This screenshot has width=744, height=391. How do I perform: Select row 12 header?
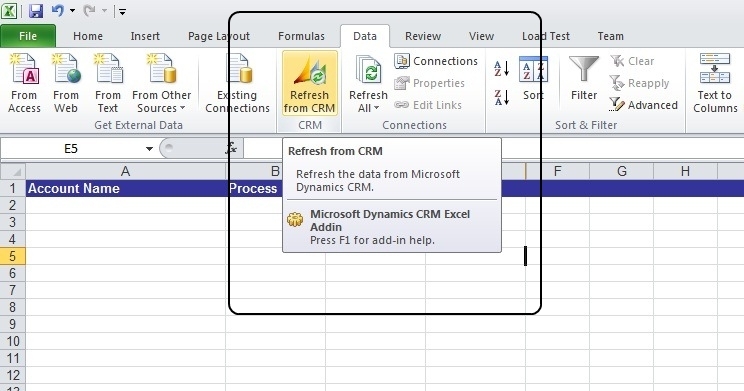click(13, 375)
